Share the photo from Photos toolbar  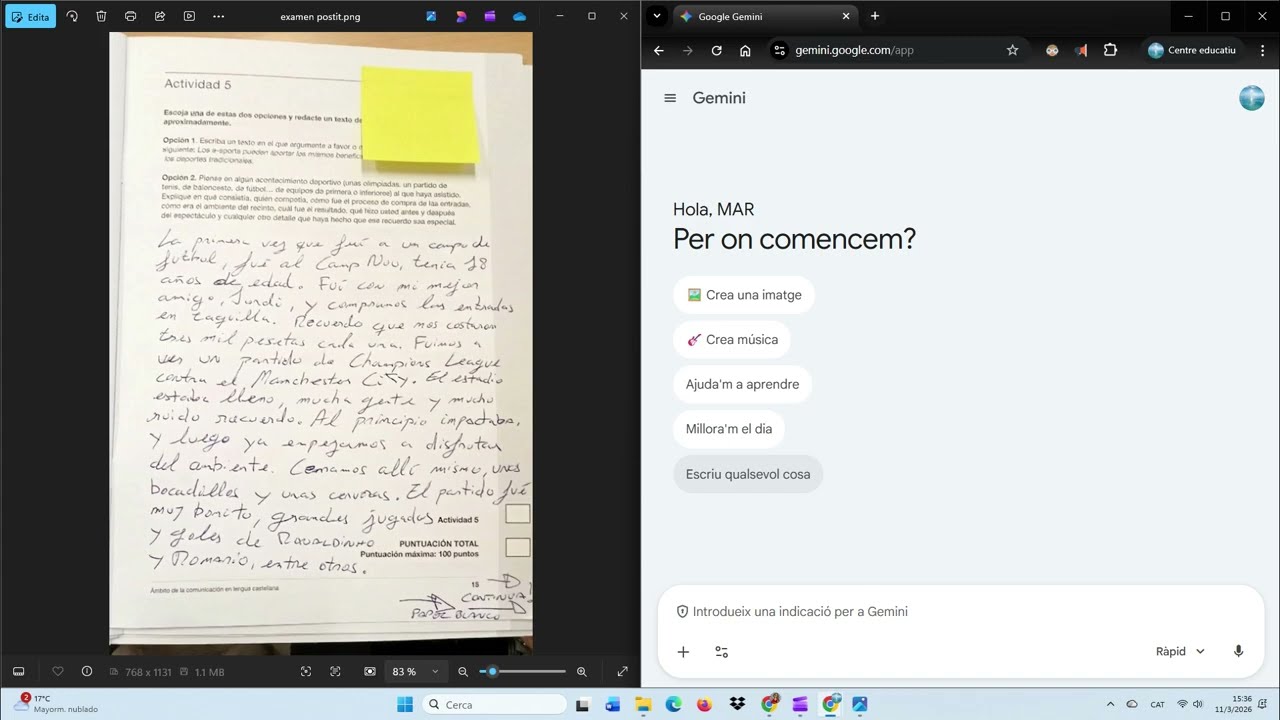pos(160,17)
